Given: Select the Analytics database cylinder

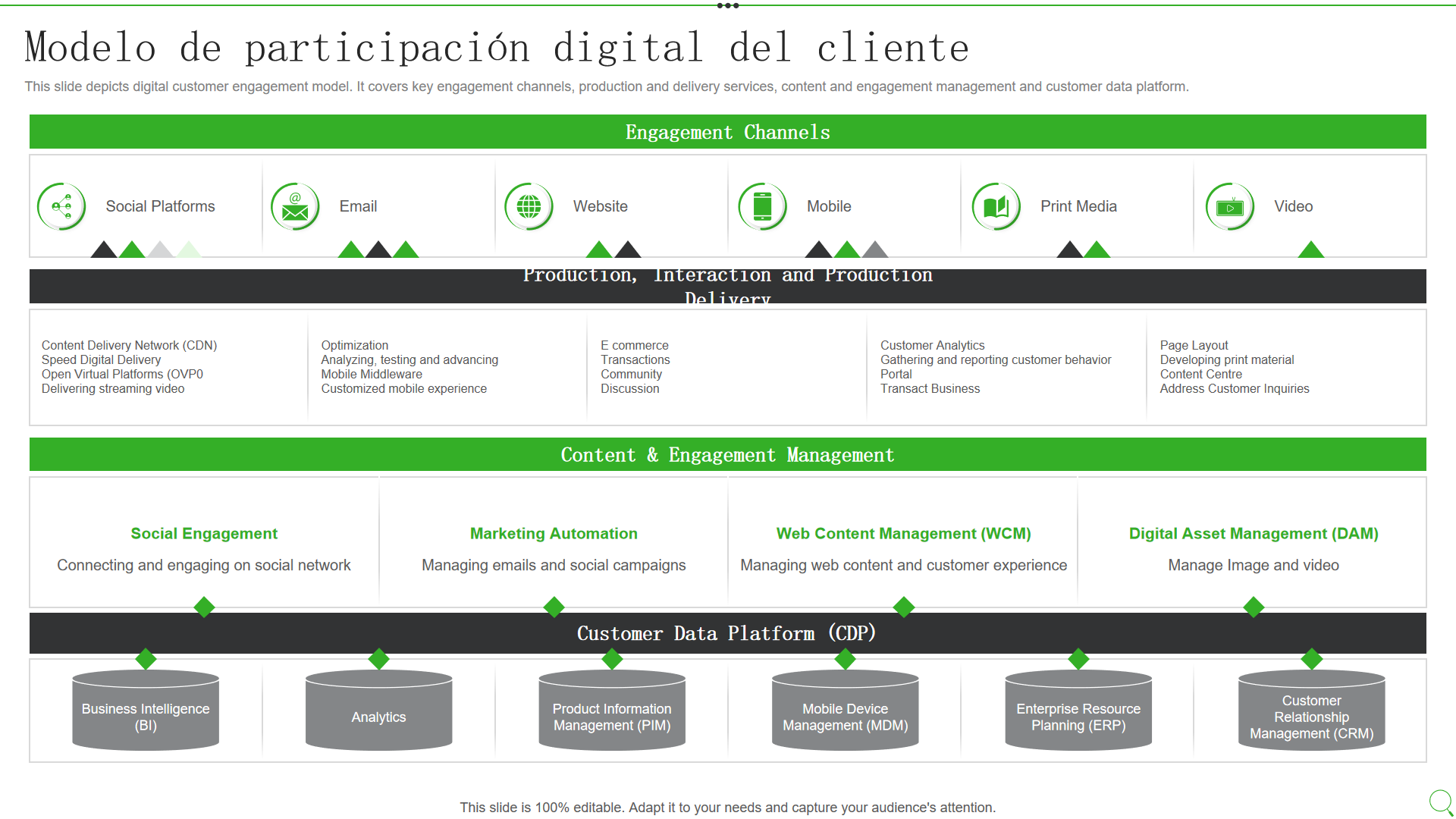Looking at the screenshot, I should [379, 711].
